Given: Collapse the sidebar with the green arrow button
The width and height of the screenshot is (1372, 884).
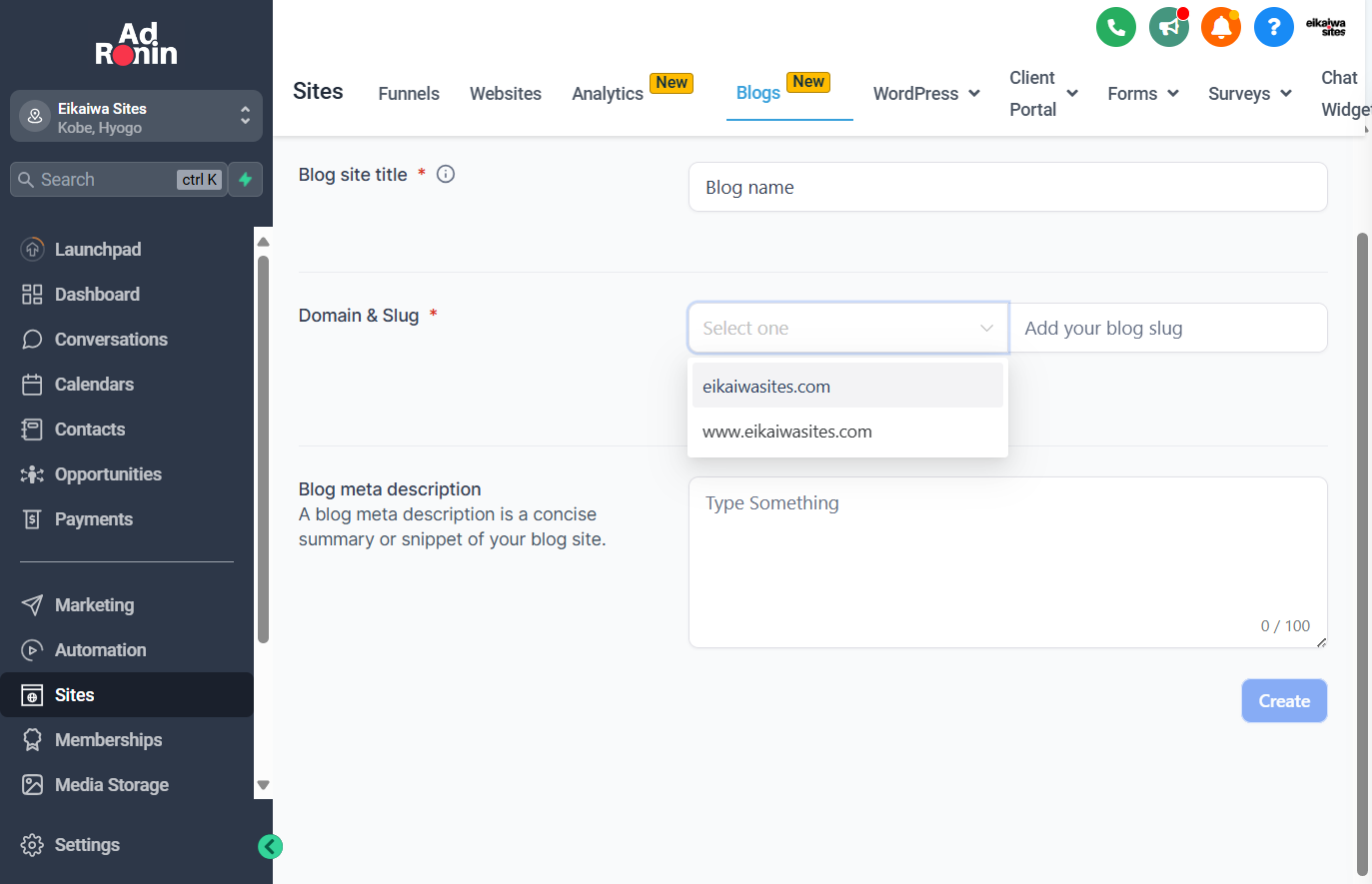Looking at the screenshot, I should (270, 846).
